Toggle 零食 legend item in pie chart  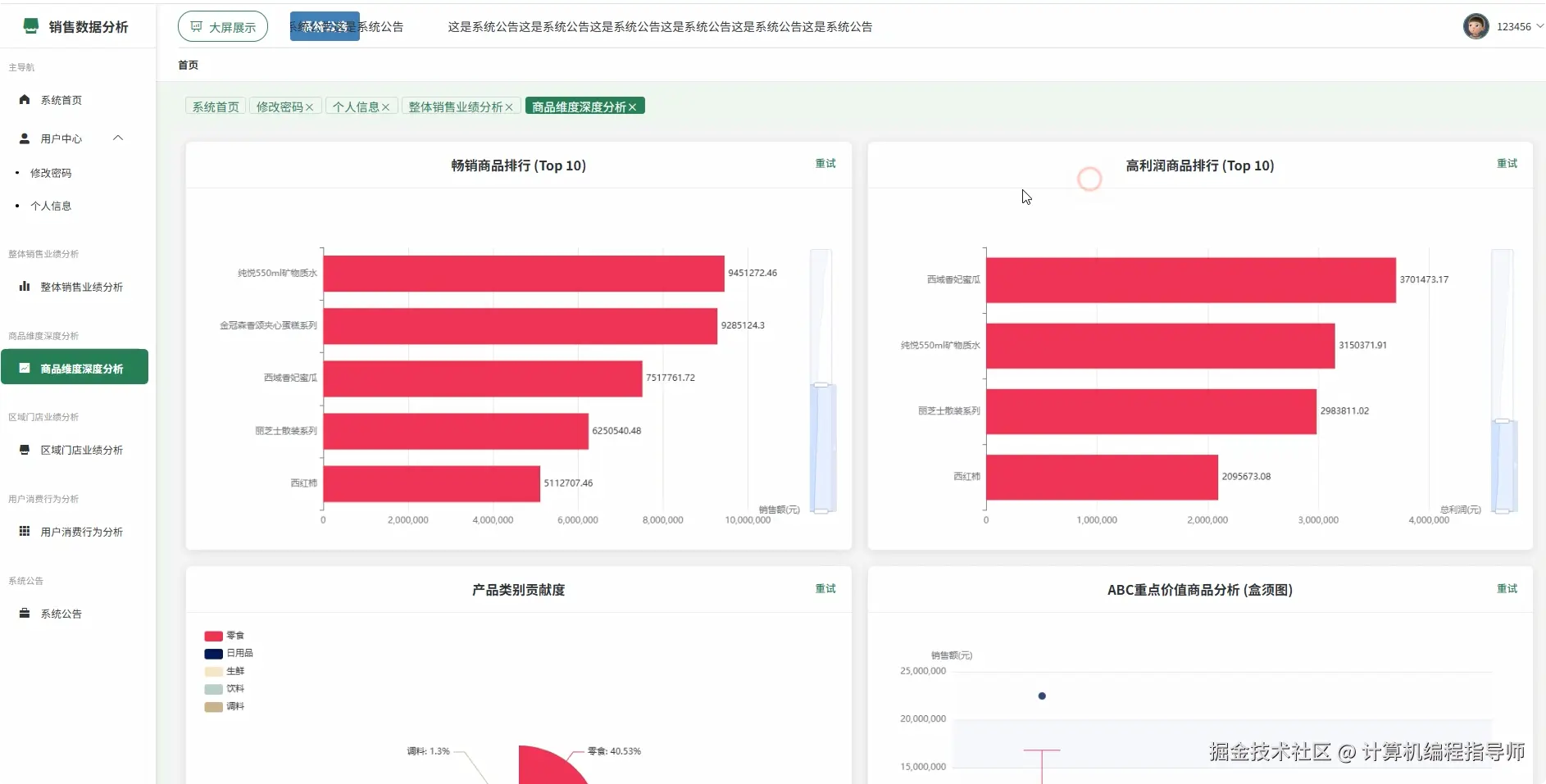point(225,636)
